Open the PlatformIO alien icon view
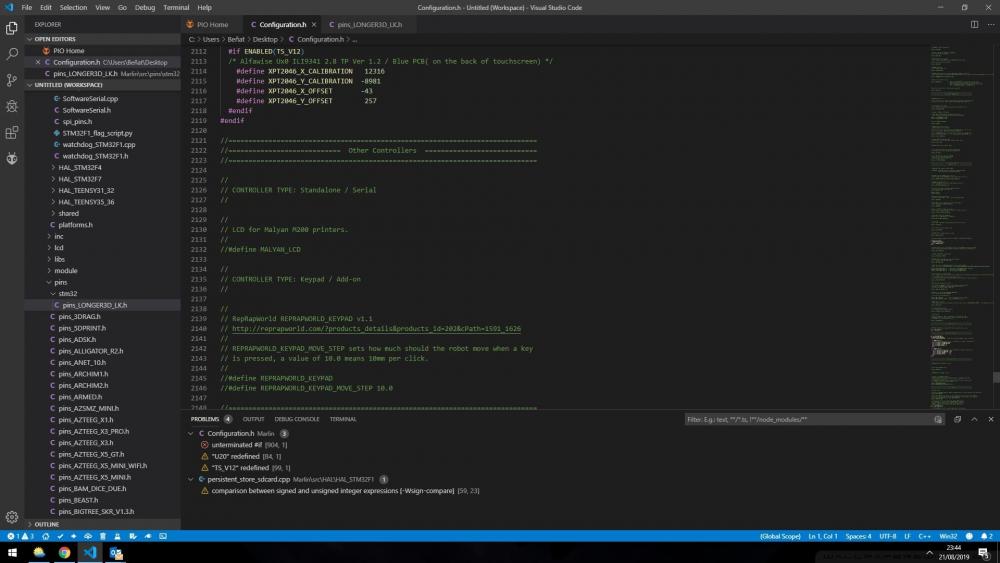The width and height of the screenshot is (1000, 563). [12, 158]
